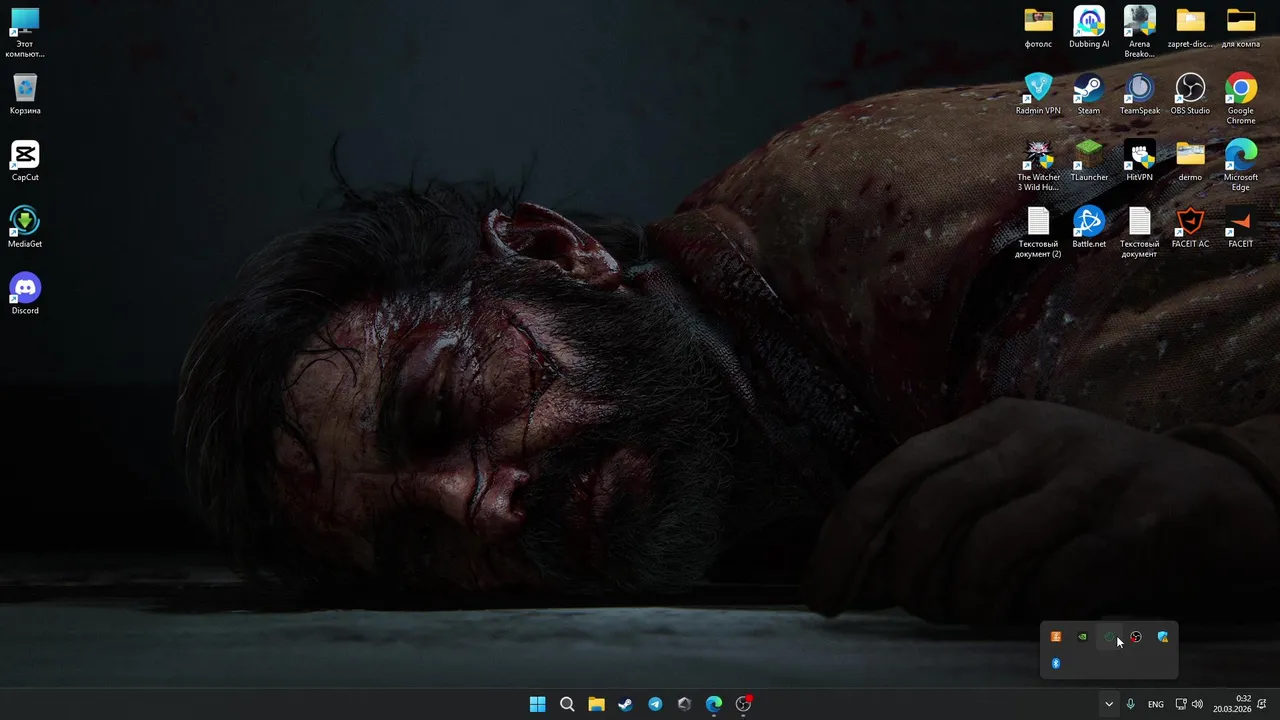This screenshot has width=1280, height=720.
Task: Select the Steam desktop shortcut
Action: pyautogui.click(x=1089, y=94)
